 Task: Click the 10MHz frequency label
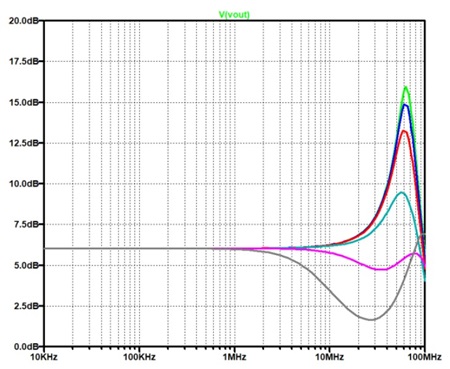(330, 357)
